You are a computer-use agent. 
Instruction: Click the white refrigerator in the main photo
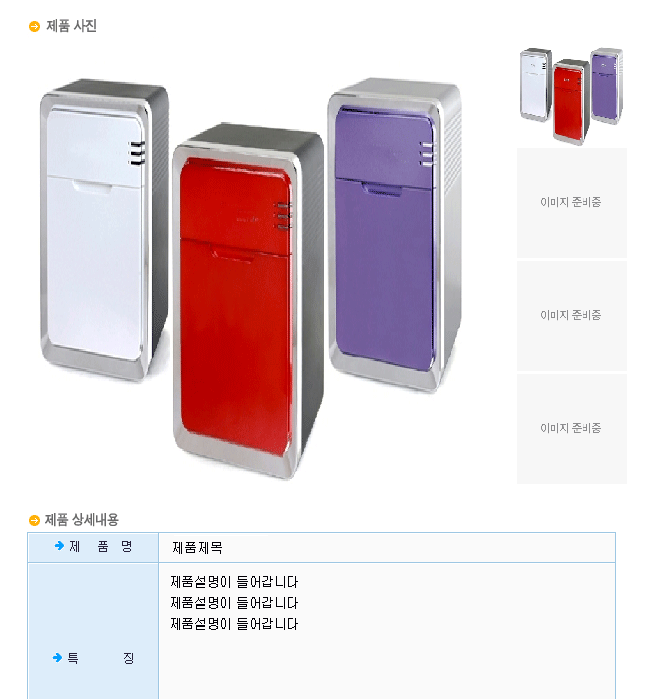click(105, 230)
